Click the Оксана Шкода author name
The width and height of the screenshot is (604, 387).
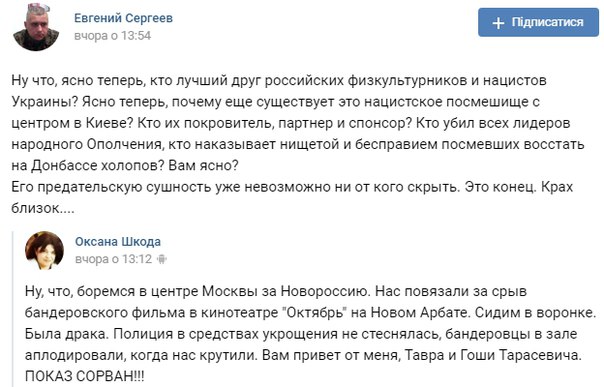point(118,242)
